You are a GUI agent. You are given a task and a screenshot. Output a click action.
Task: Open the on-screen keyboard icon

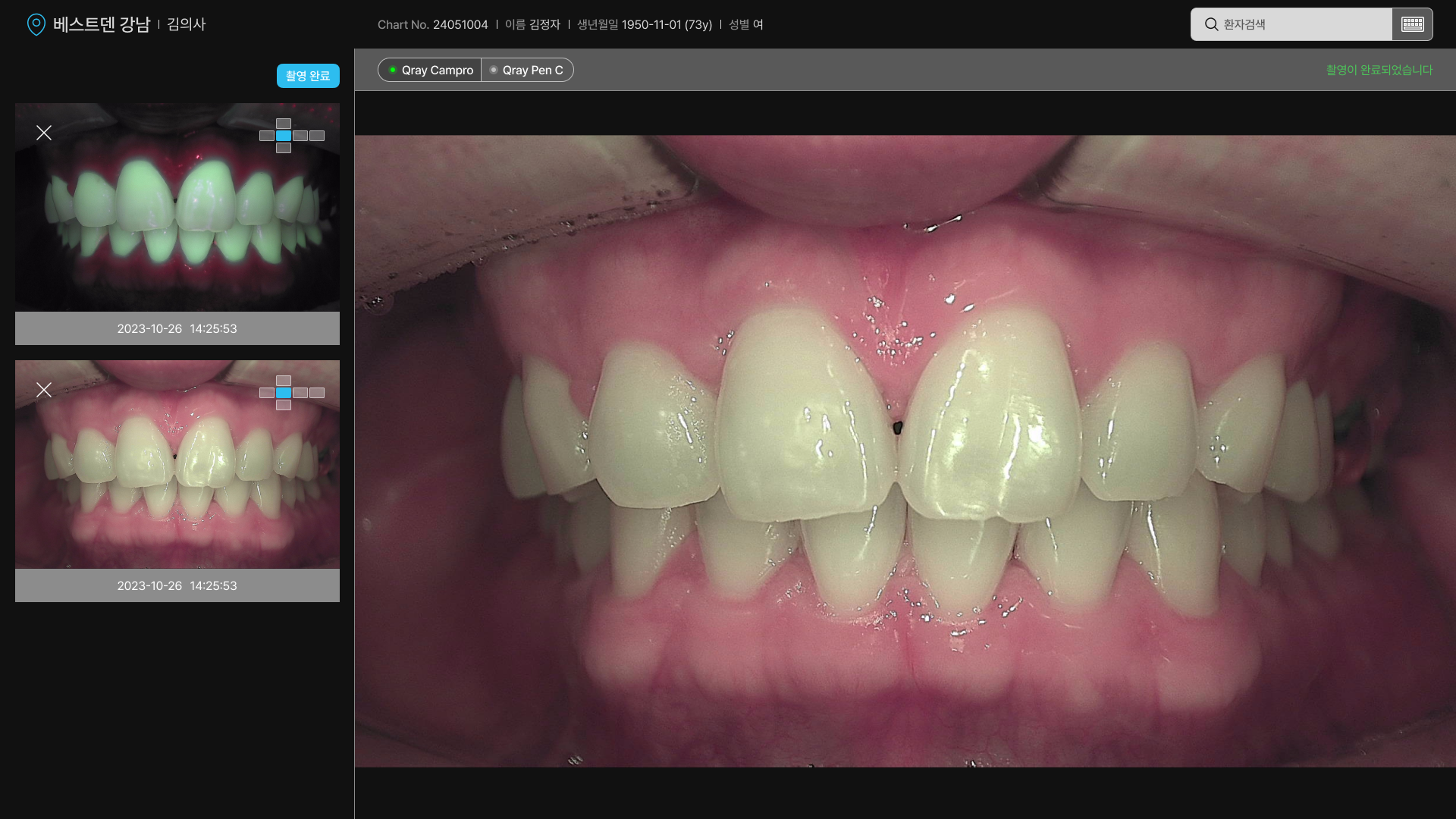click(x=1412, y=24)
